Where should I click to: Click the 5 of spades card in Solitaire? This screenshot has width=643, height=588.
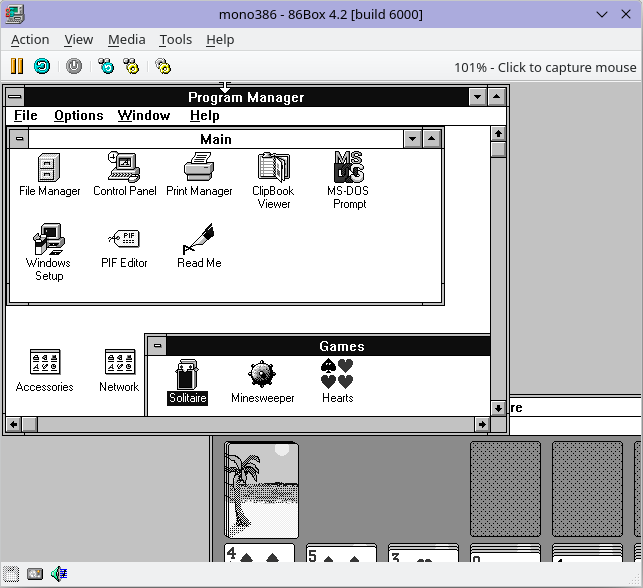click(x=341, y=553)
